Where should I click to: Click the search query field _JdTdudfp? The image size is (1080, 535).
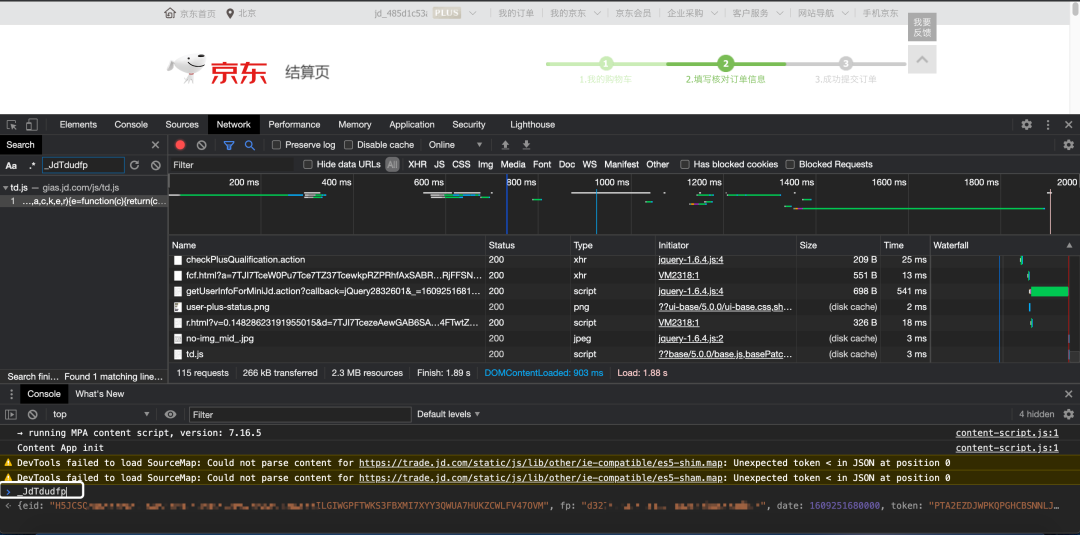83,165
